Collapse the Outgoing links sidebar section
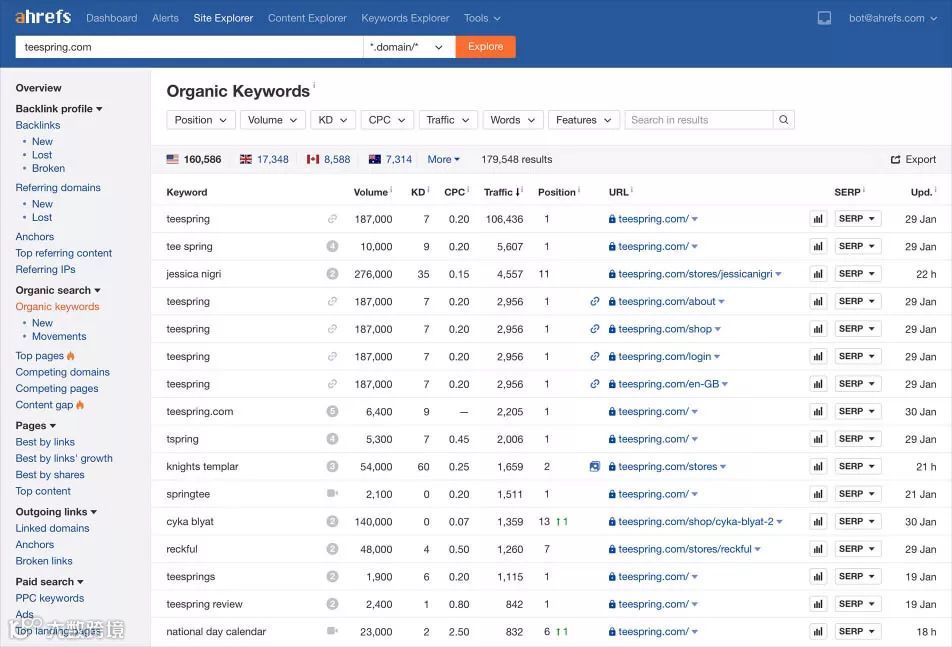 coord(56,512)
